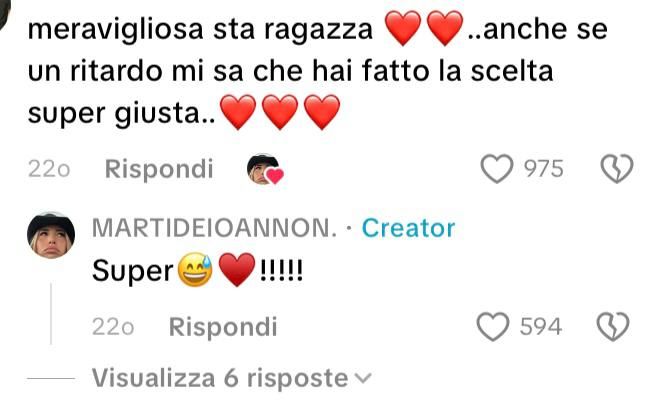Tap the partially visible commenter avatar at top
Screen dimensions: 665x400
pos(5,13)
